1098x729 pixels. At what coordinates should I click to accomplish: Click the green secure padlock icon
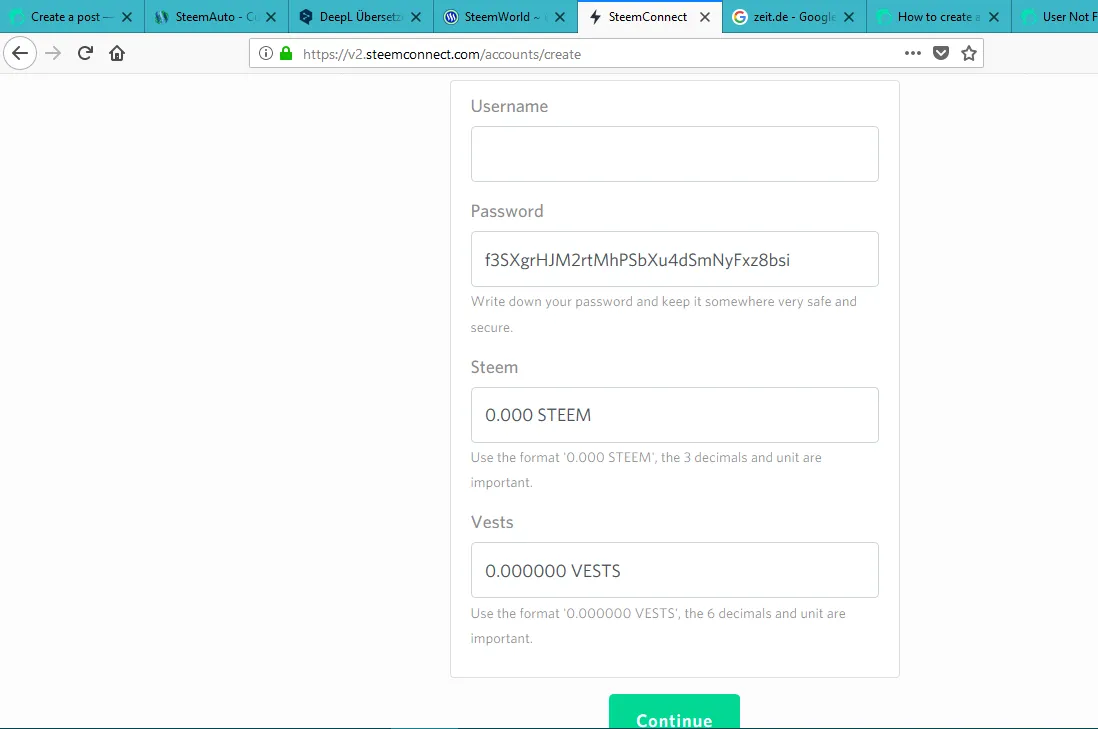pos(286,53)
